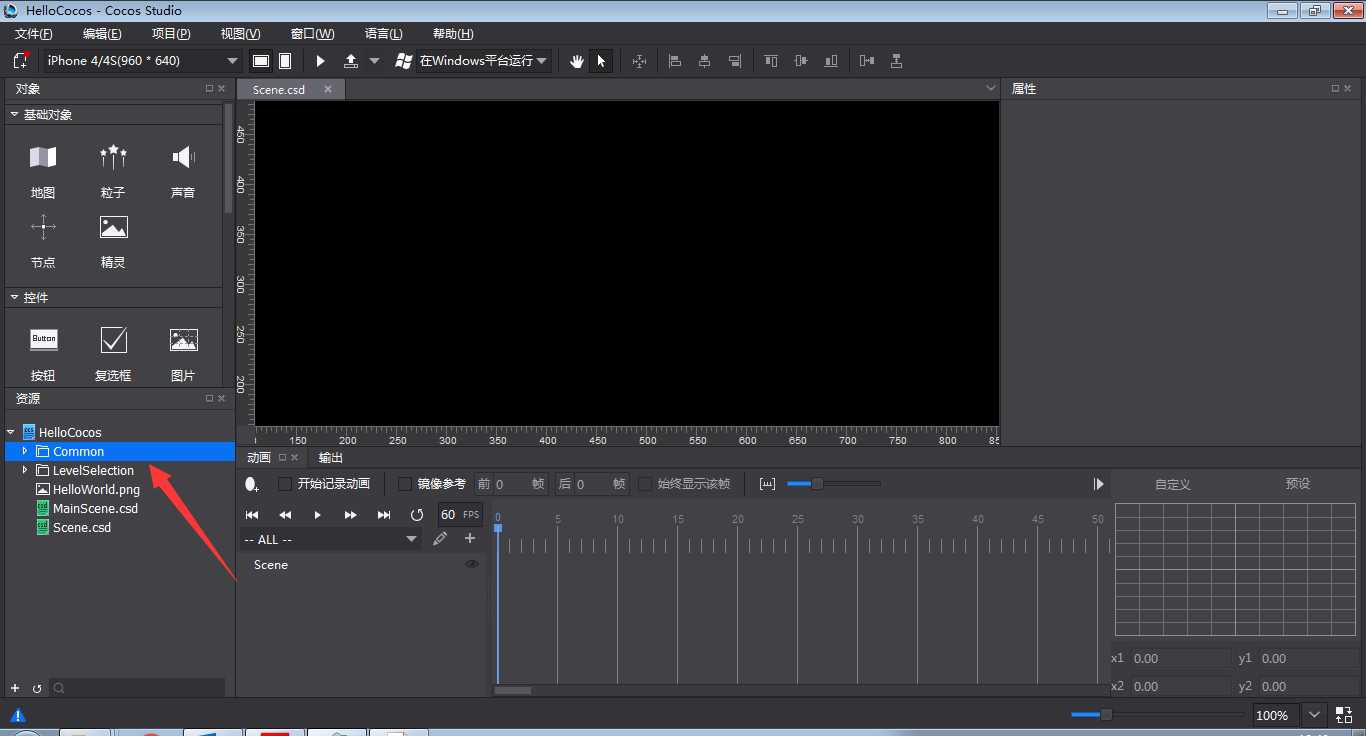Collapse the 基础对象 section
Screen dimensions: 1366x736
[14, 114]
